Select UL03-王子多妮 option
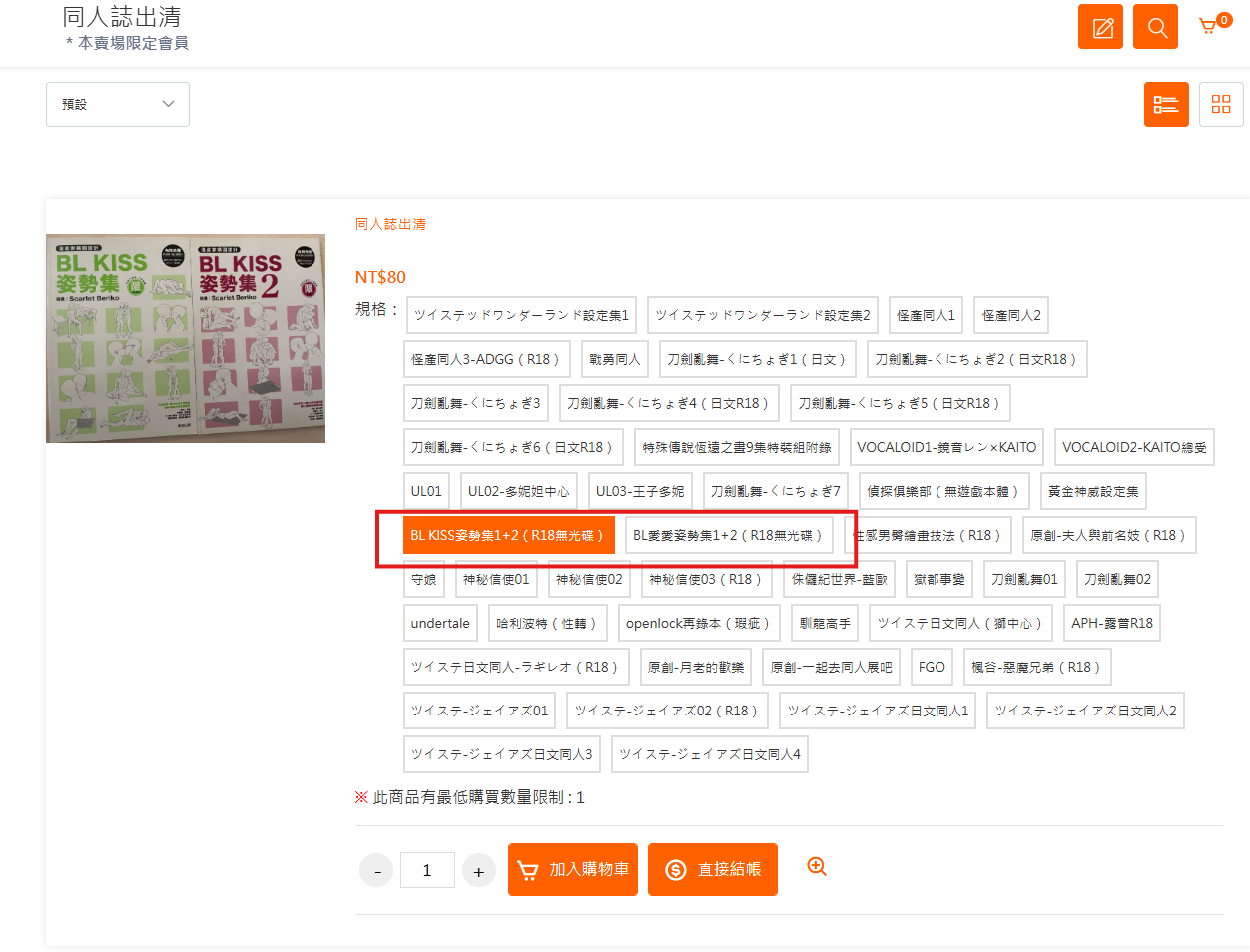This screenshot has width=1250, height=952. 640,491
